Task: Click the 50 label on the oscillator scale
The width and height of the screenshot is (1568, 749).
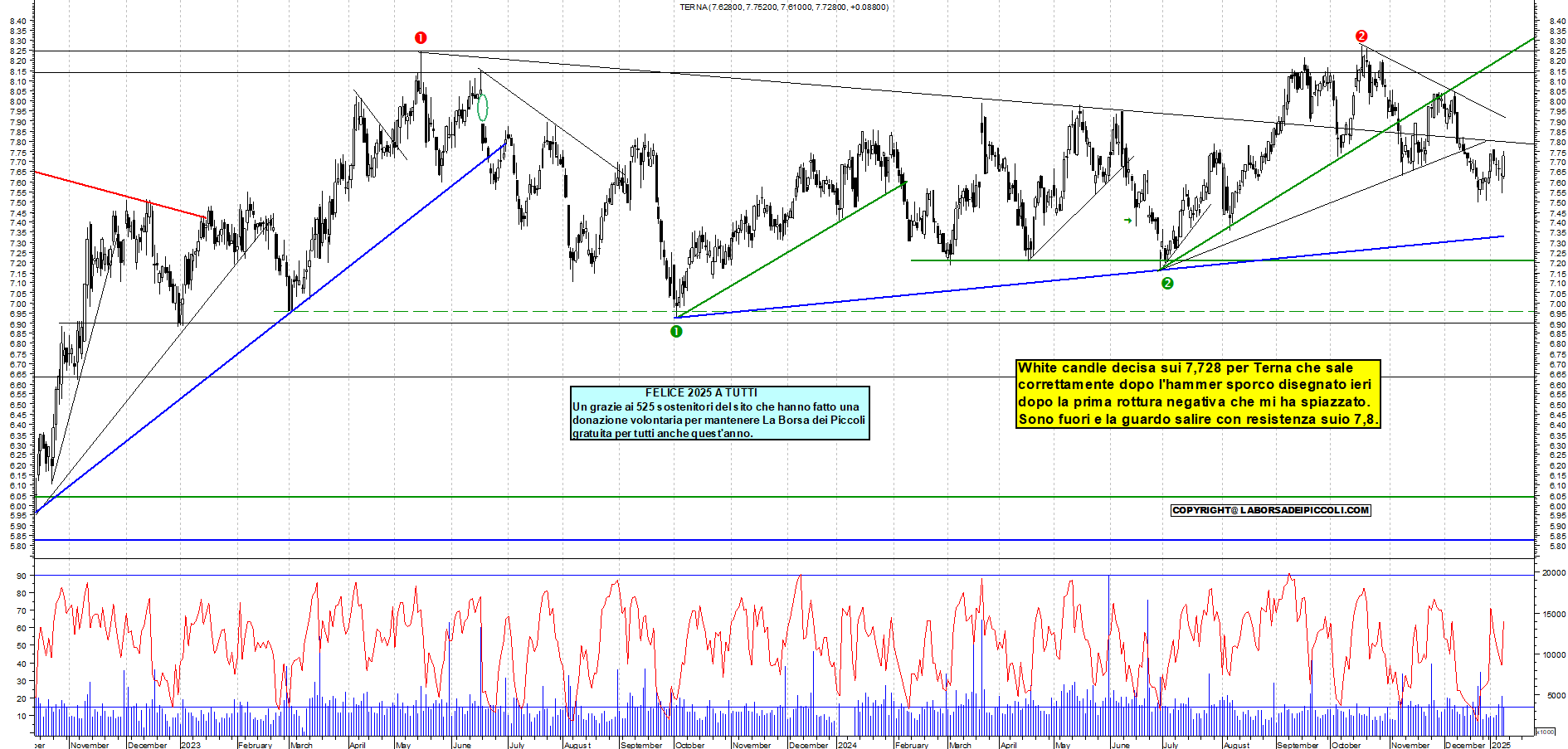Action: click(21, 645)
